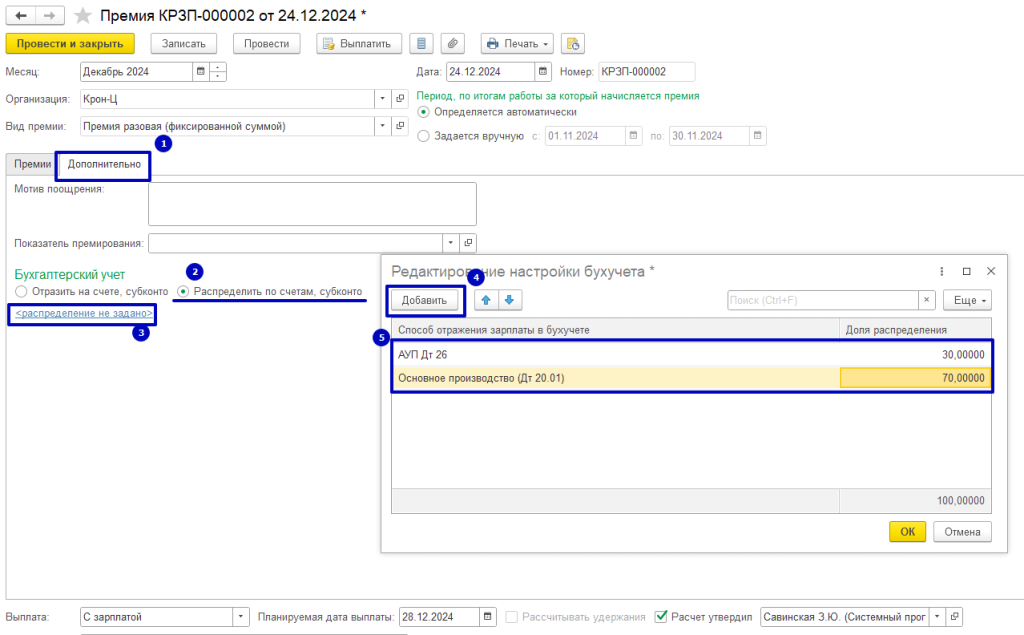Click the Мотив поощрения text area
The height and width of the screenshot is (635, 1024).
312,204
